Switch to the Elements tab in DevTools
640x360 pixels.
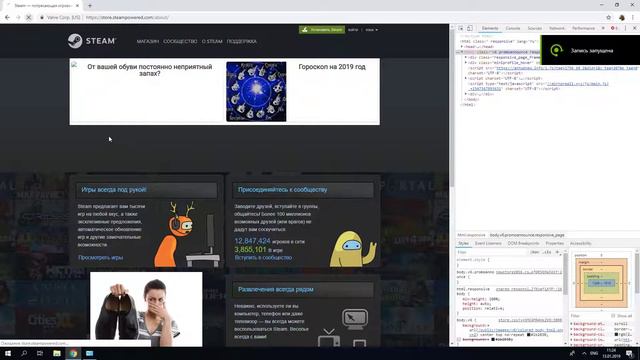490,28
